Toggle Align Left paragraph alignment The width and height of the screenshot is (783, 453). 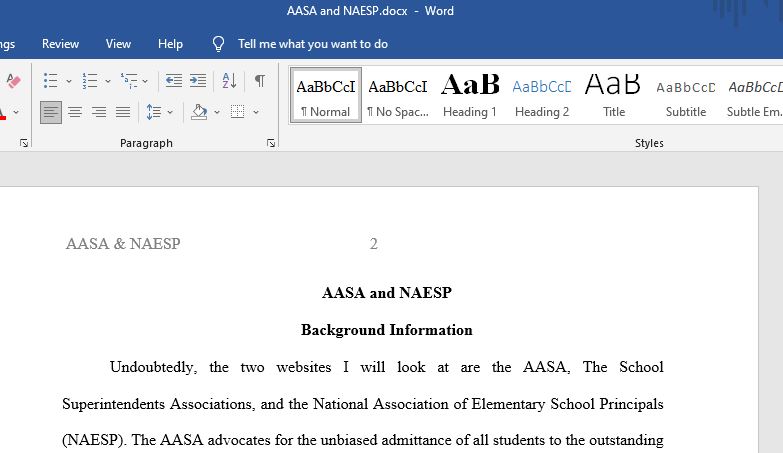[51, 112]
